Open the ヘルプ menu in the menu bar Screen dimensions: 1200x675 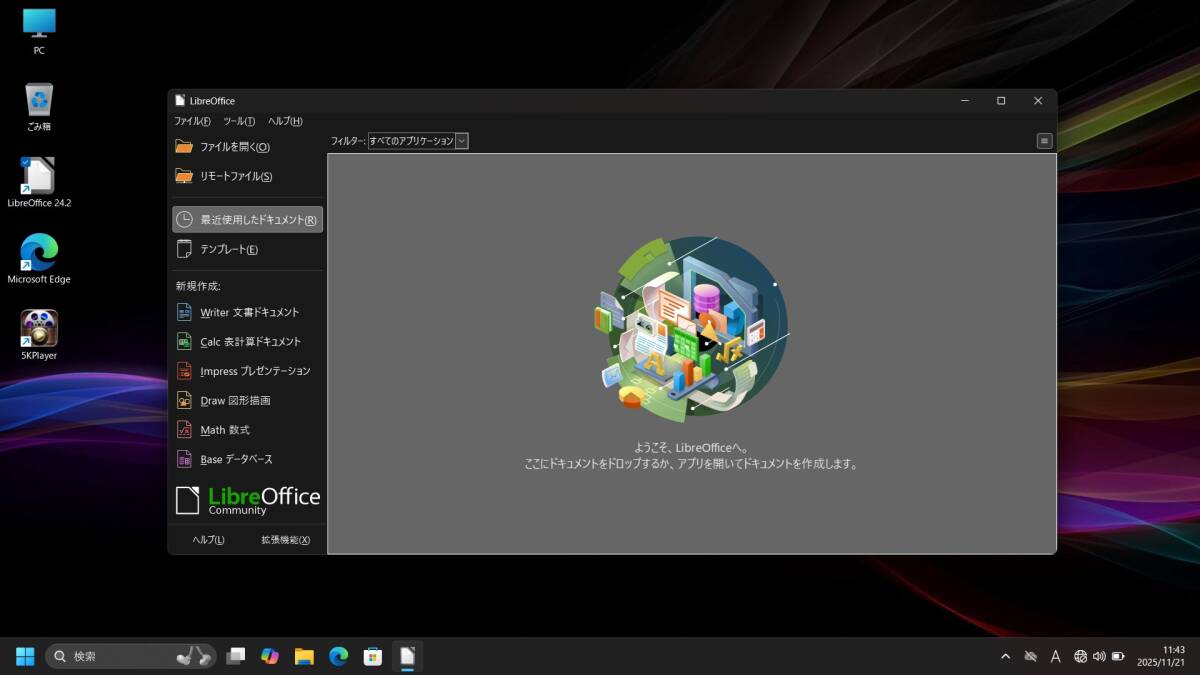285,121
